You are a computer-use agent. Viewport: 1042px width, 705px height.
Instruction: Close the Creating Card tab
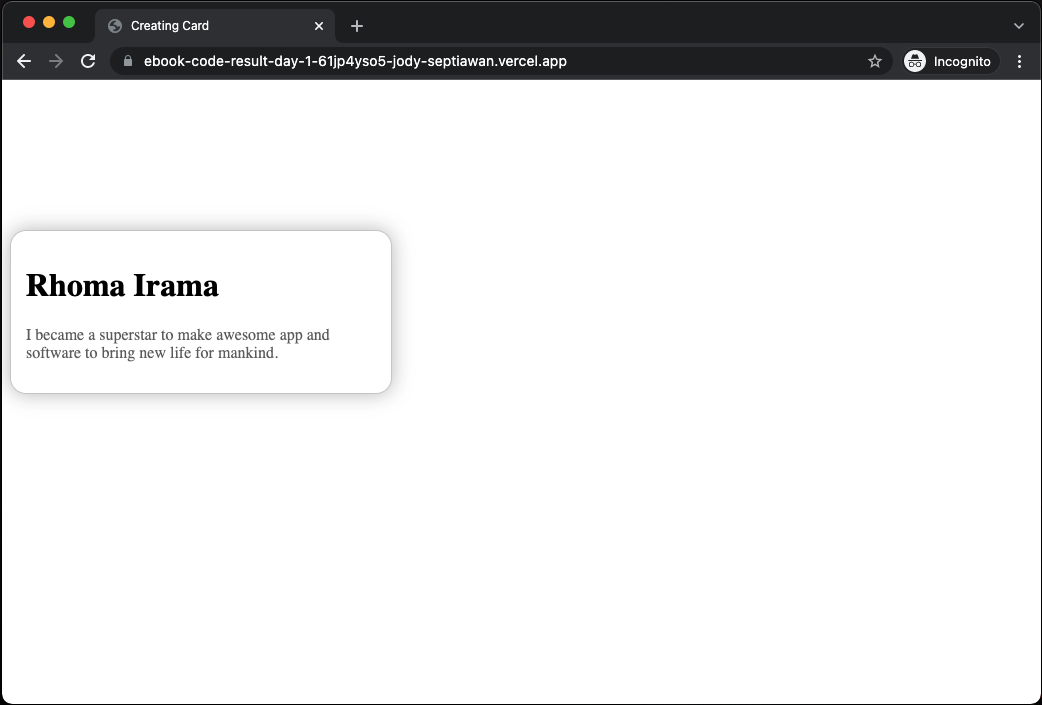(x=319, y=26)
